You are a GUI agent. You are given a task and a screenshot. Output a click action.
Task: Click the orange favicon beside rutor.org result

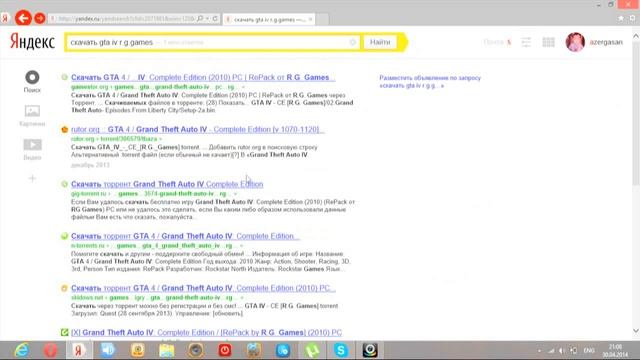tap(64, 129)
